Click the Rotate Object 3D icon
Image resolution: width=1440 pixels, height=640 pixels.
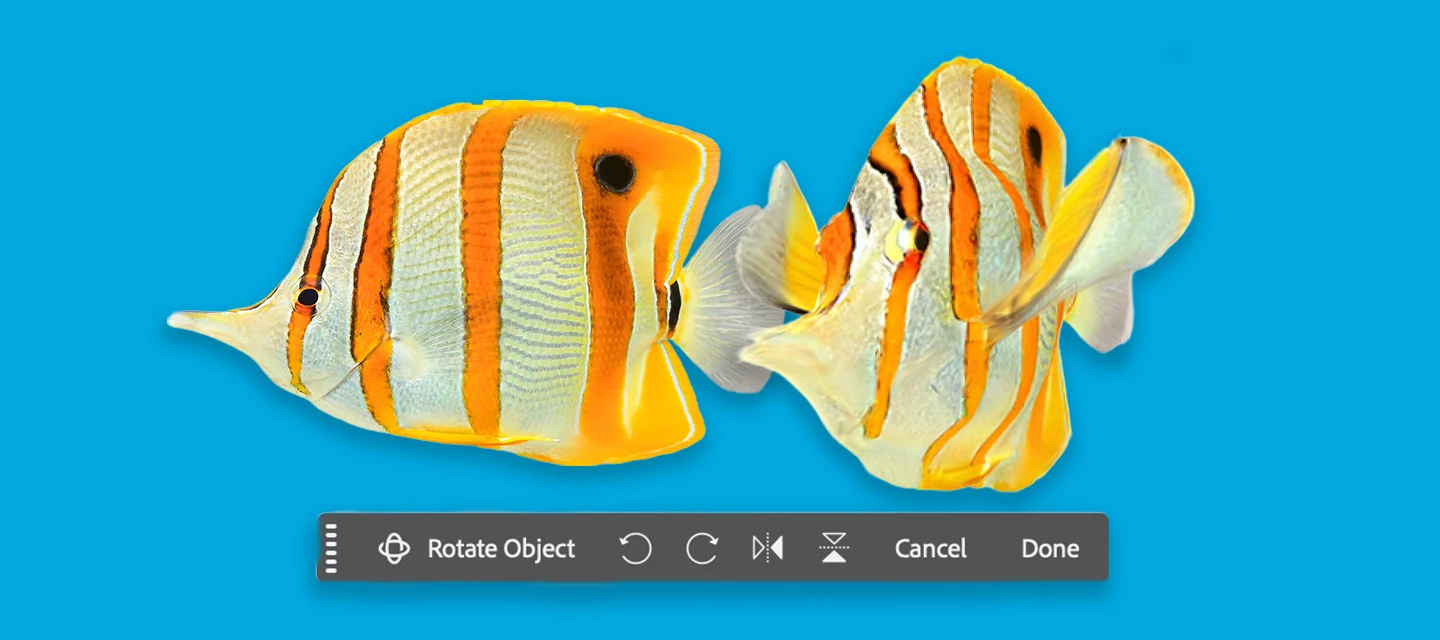click(394, 548)
